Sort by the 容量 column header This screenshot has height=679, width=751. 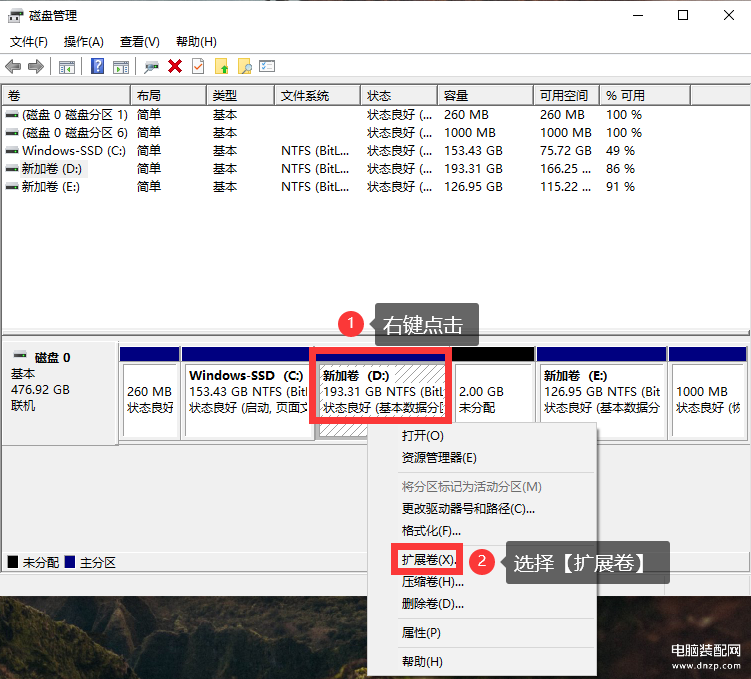click(x=456, y=96)
